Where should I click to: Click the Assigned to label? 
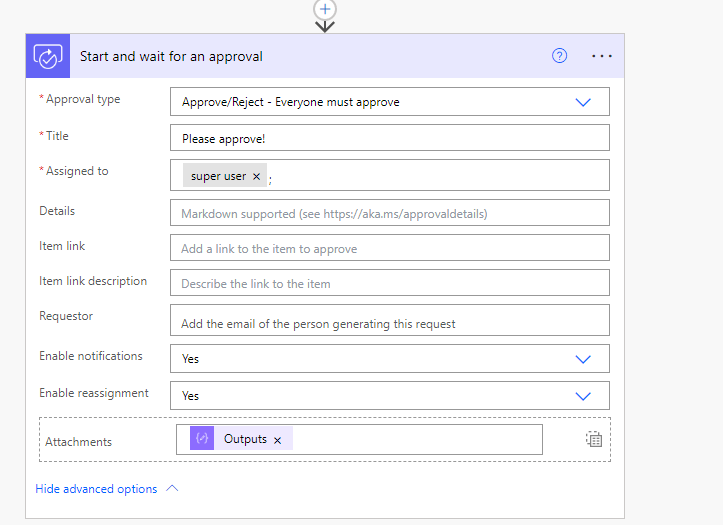tap(77, 171)
